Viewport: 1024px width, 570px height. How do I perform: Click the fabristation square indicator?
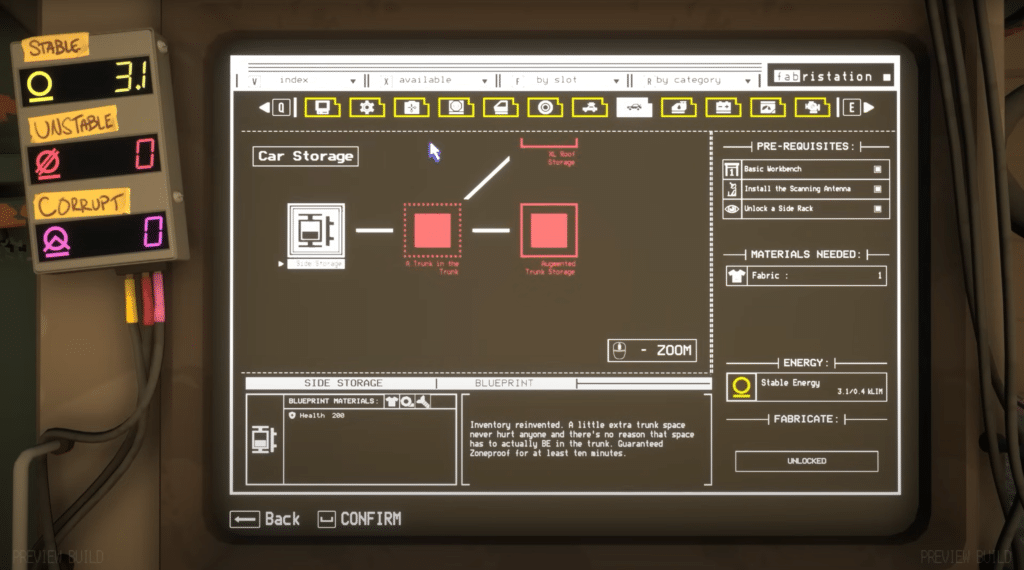(x=886, y=77)
